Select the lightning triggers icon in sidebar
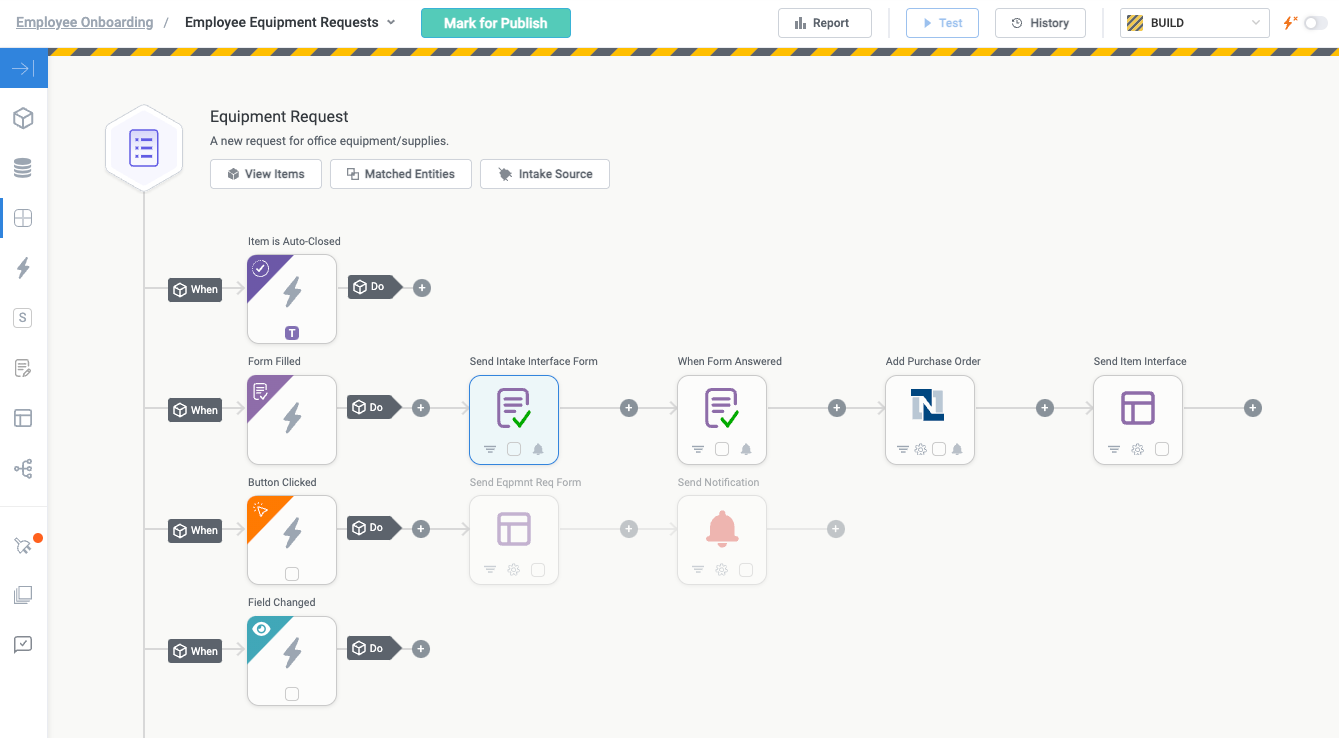 pos(23,268)
